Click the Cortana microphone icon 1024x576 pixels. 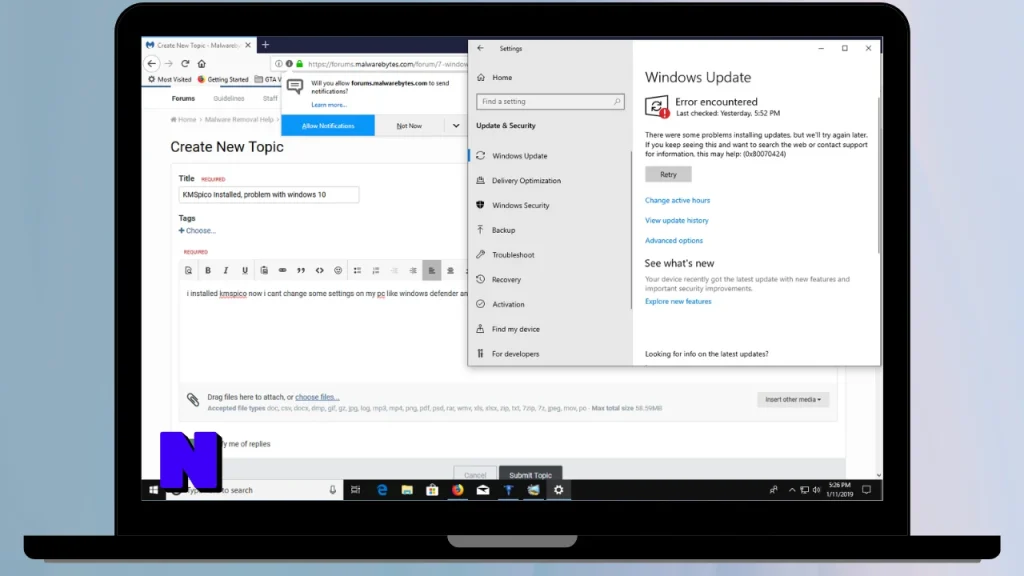(x=332, y=490)
